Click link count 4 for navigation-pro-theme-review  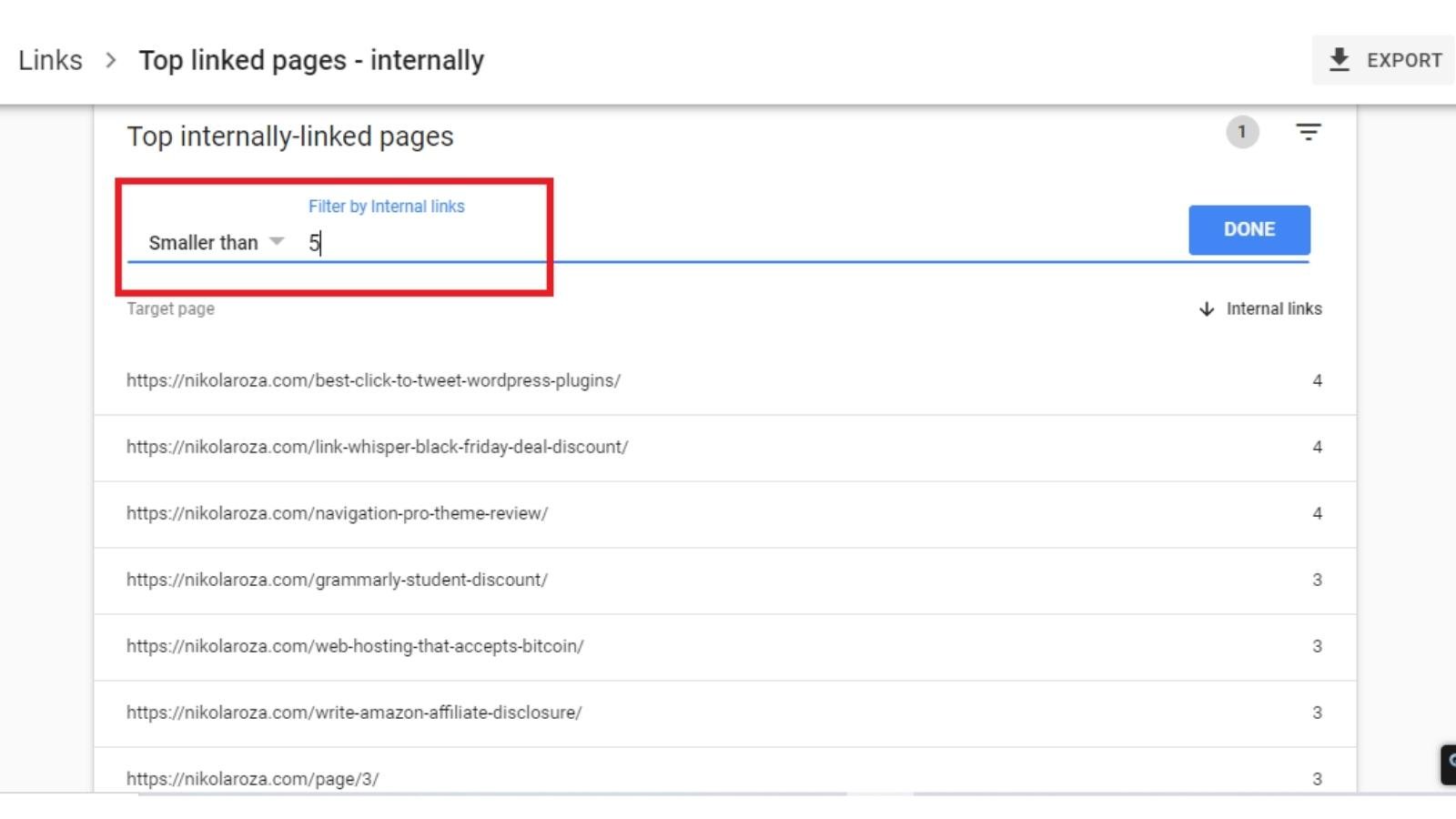tap(1317, 514)
